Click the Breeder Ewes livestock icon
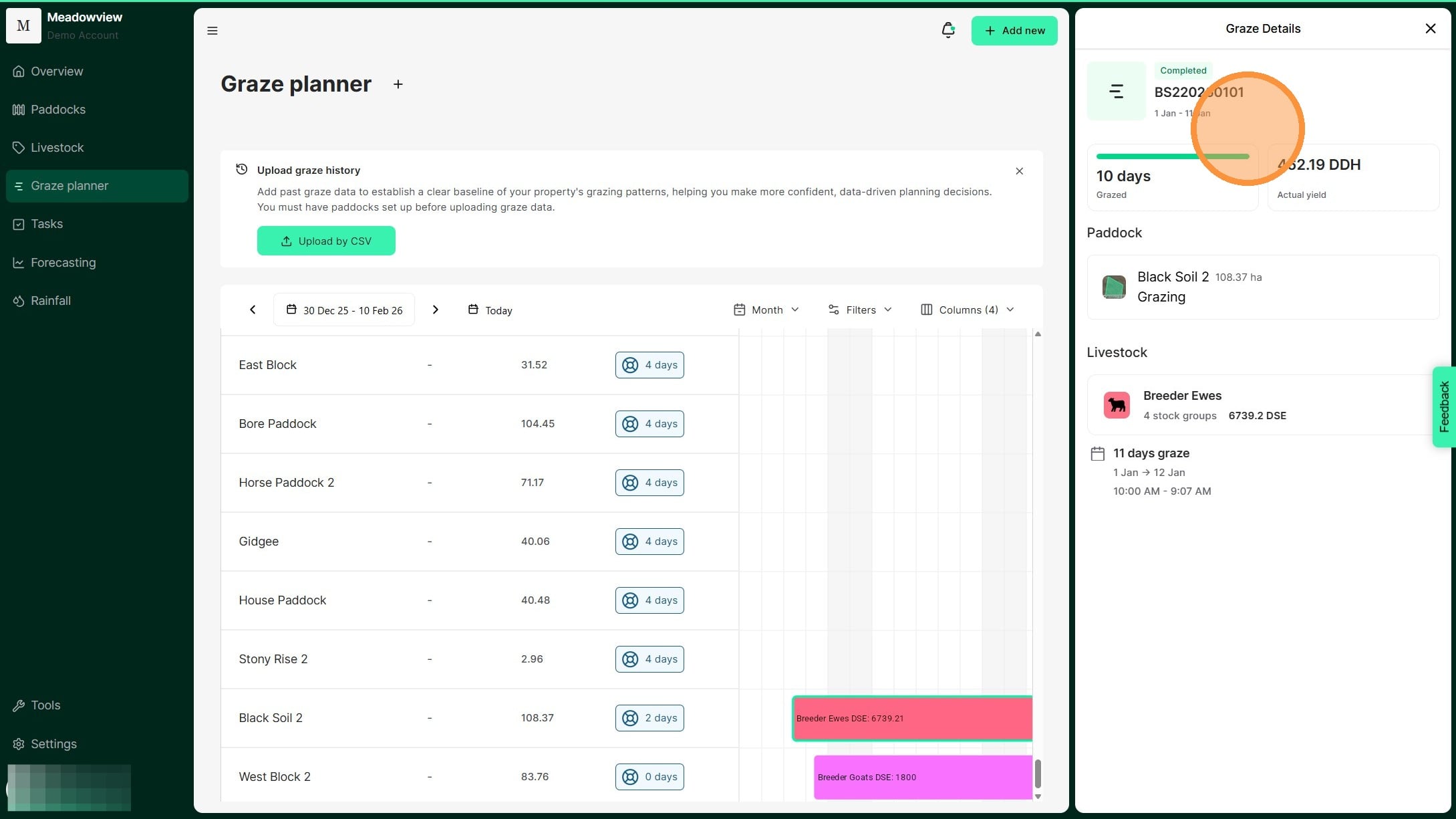 pos(1117,405)
